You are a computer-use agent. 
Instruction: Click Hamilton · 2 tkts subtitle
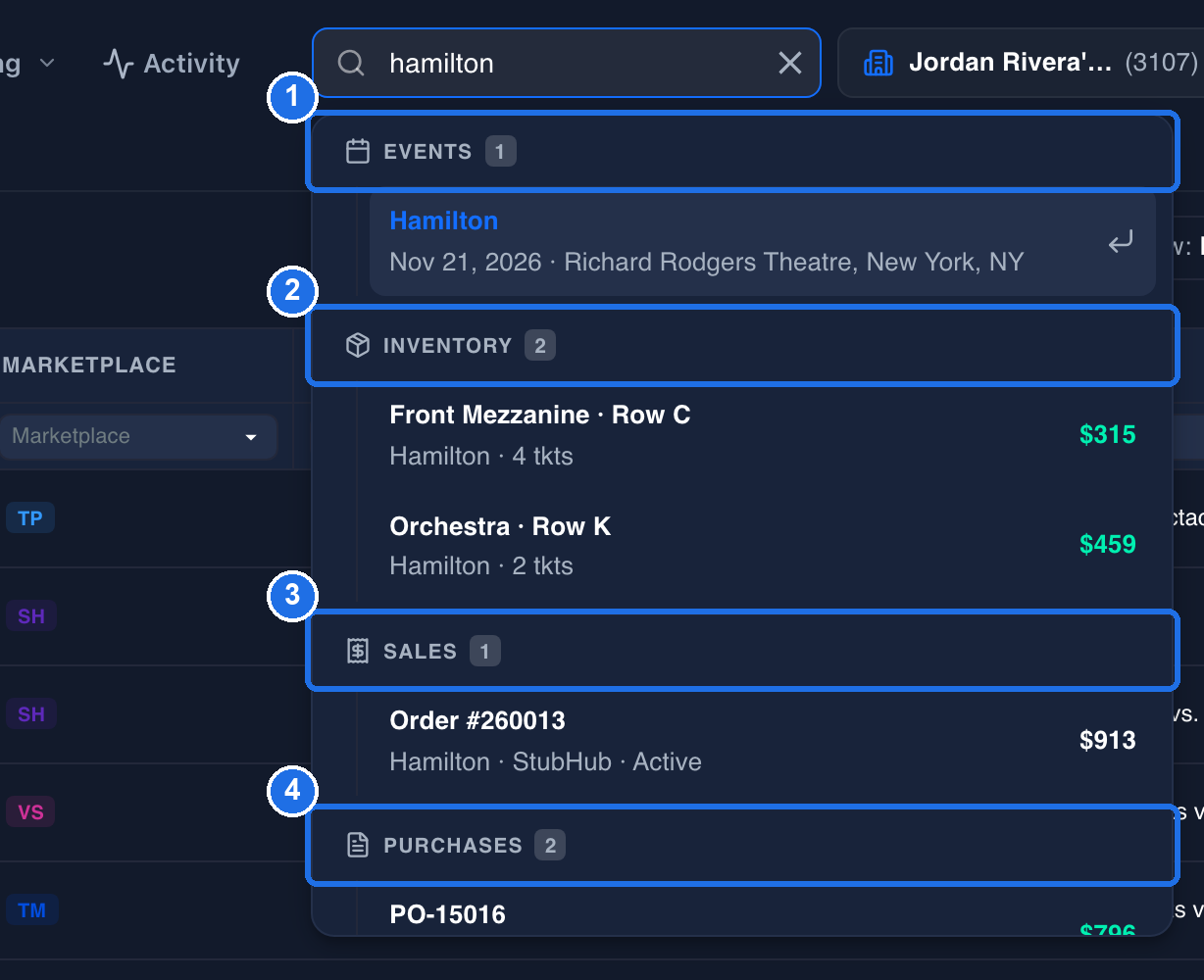coord(481,565)
